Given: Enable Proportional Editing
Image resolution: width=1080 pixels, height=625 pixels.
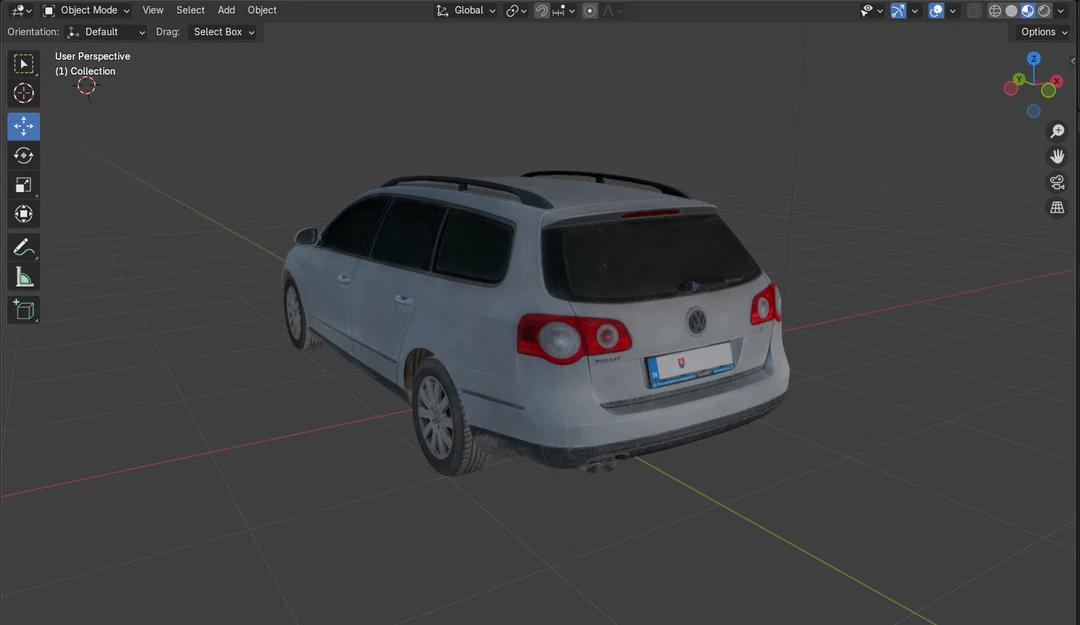Looking at the screenshot, I should 589,10.
